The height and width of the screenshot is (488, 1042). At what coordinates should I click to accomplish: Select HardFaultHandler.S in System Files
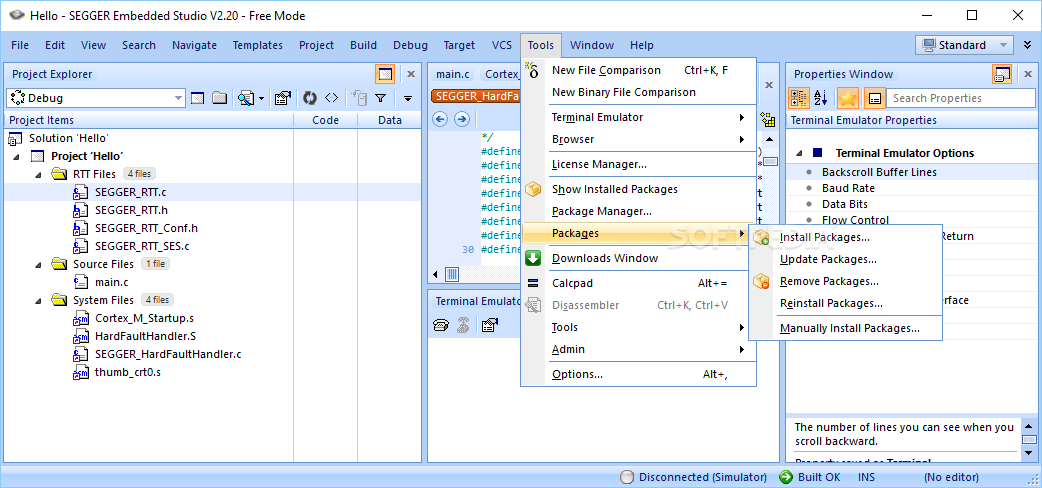(x=146, y=336)
